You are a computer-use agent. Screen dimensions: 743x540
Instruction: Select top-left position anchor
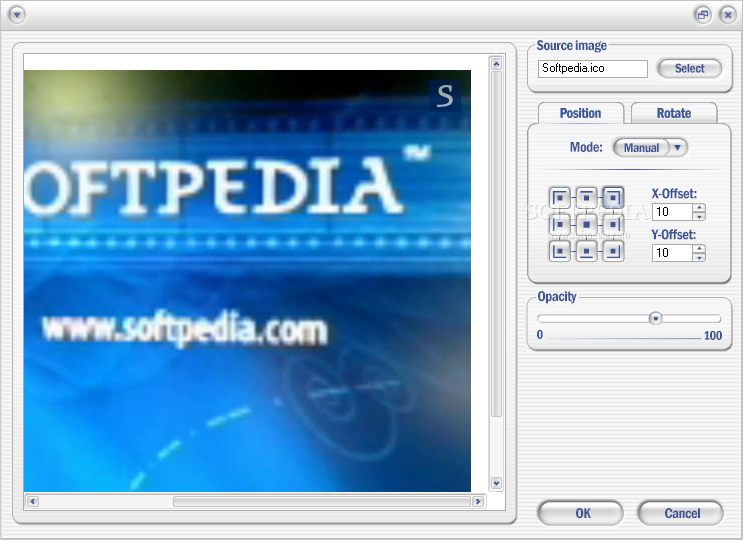tap(560, 197)
